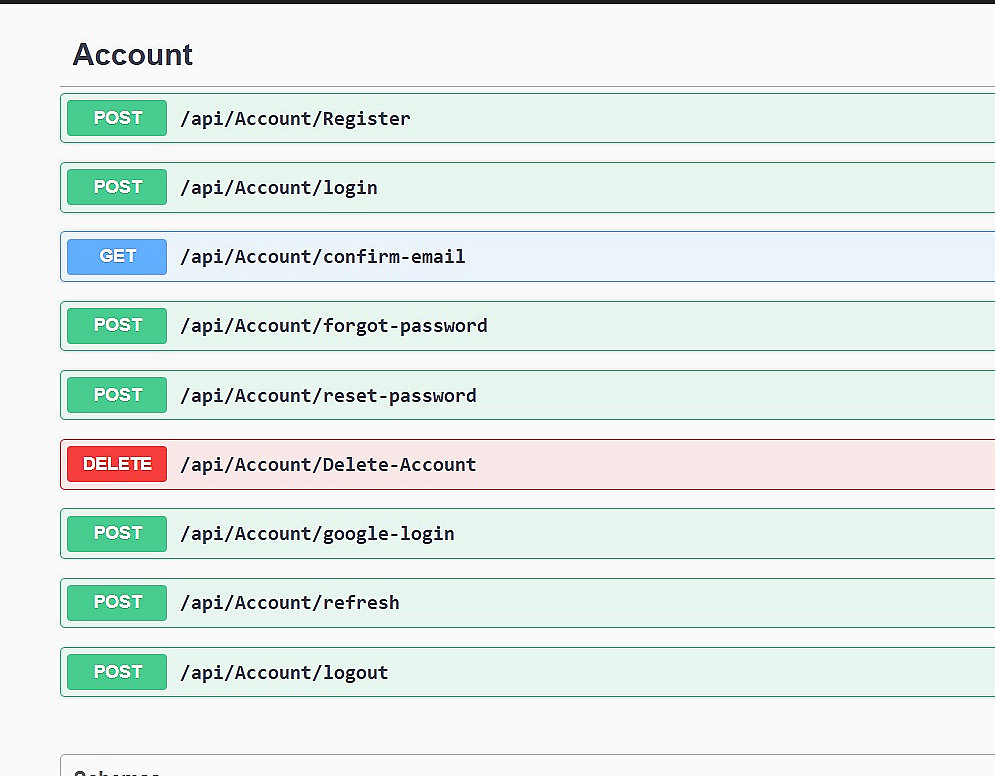
Task: Open the Schemas section at the bottom
Action: click(x=117, y=771)
